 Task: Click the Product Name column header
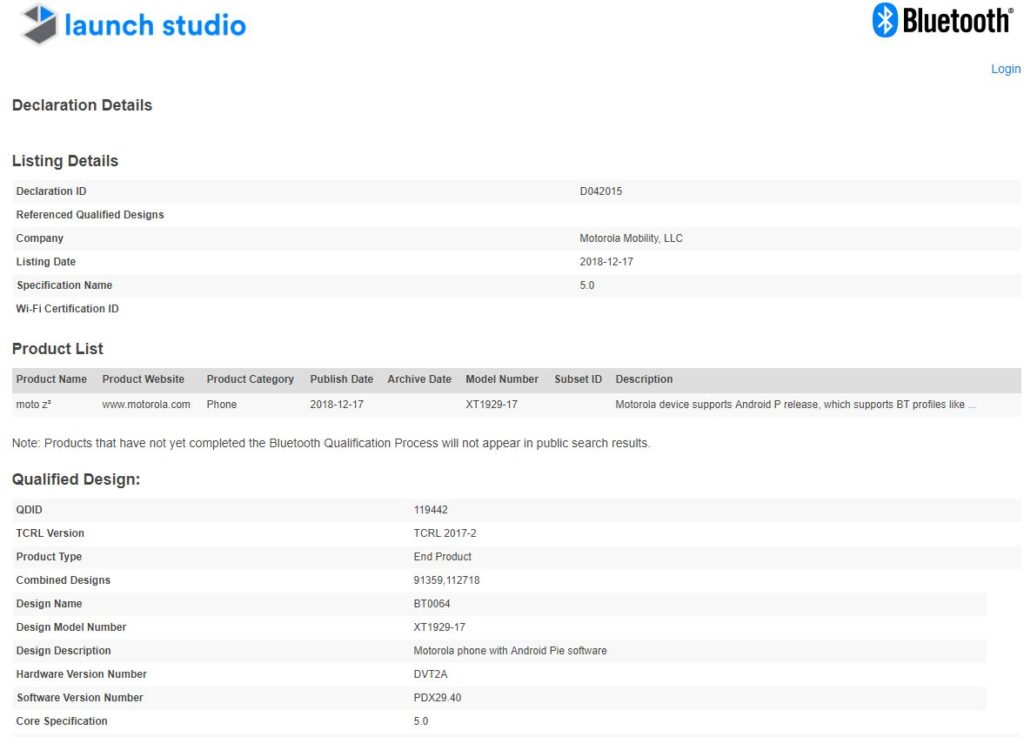pos(52,379)
